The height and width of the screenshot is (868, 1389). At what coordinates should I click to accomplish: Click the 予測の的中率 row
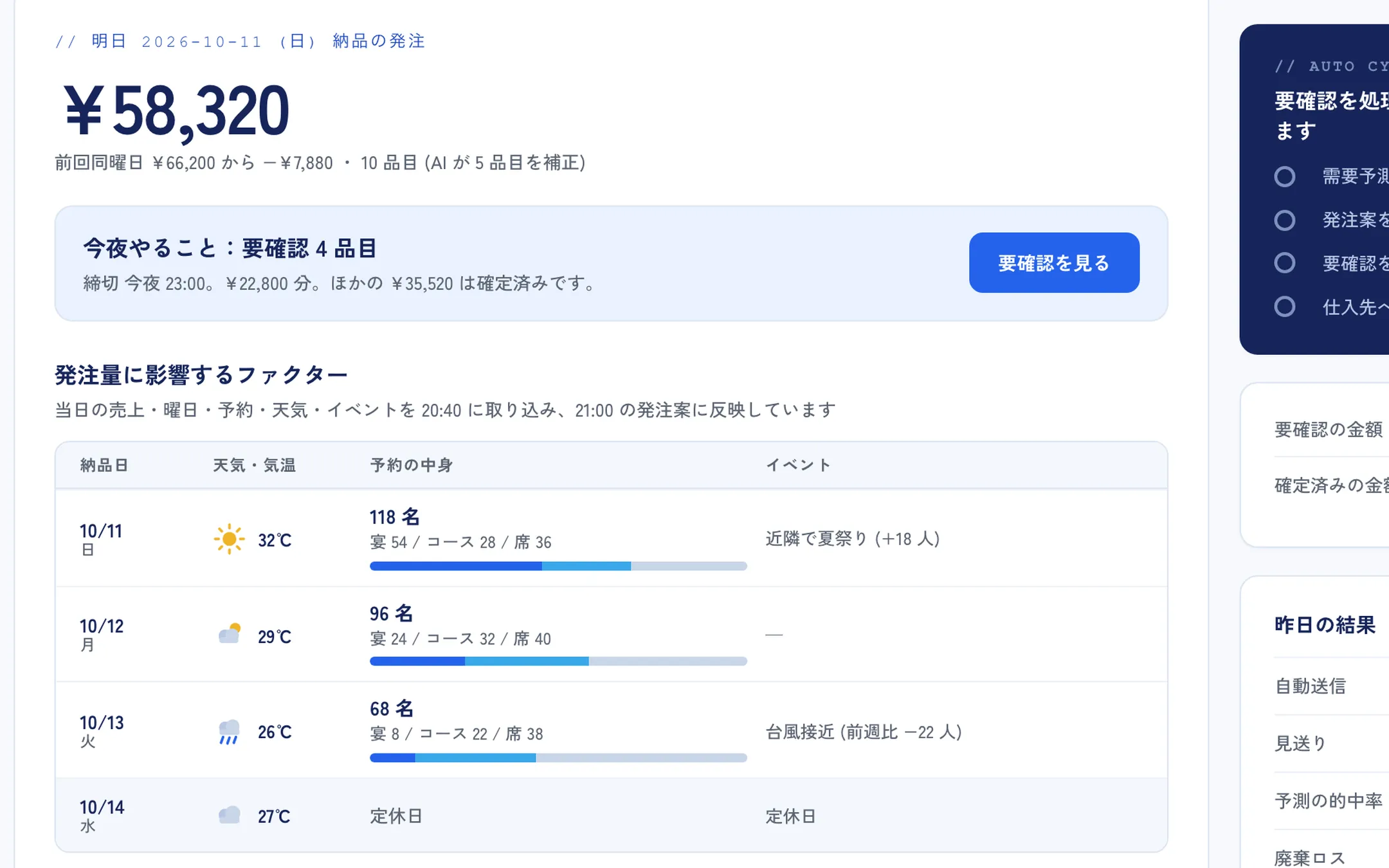pyautogui.click(x=1331, y=800)
